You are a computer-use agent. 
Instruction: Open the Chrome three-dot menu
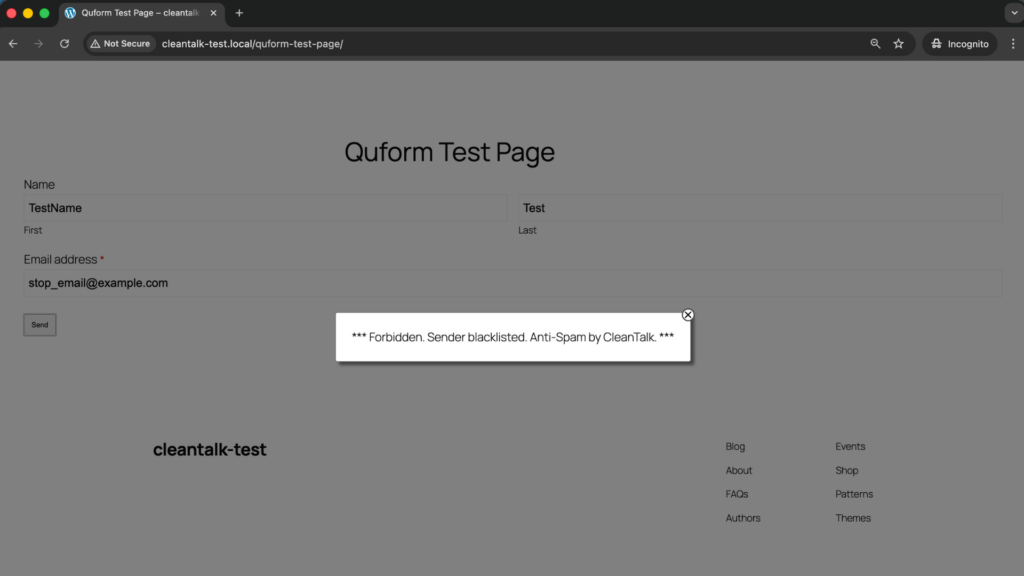pyautogui.click(x=1013, y=44)
